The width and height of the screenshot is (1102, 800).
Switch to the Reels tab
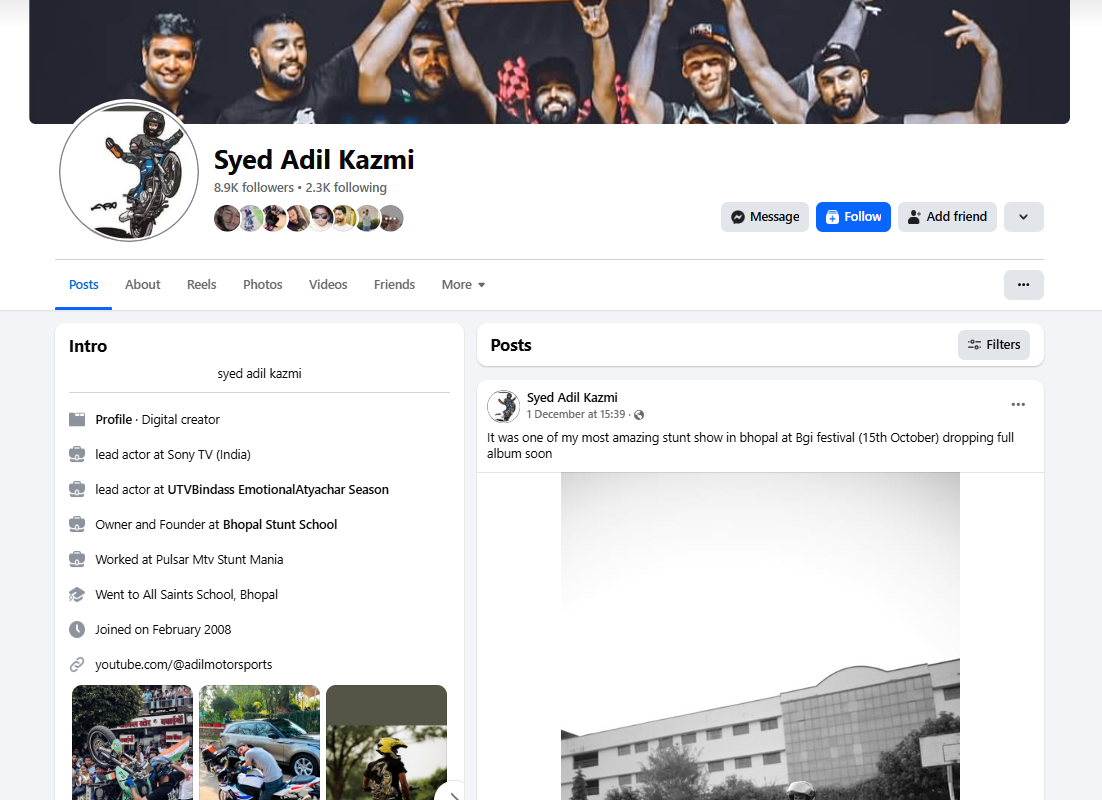click(x=202, y=285)
